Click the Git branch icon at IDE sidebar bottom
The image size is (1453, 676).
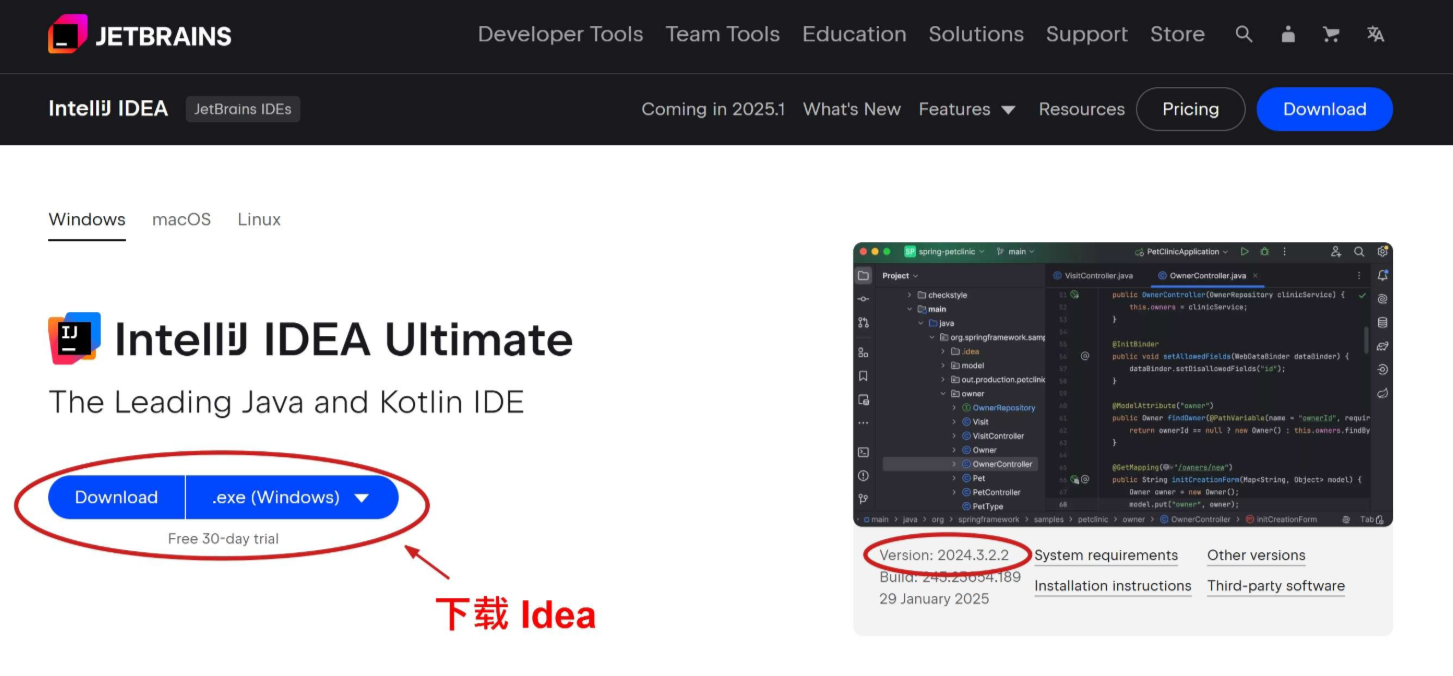tap(863, 499)
